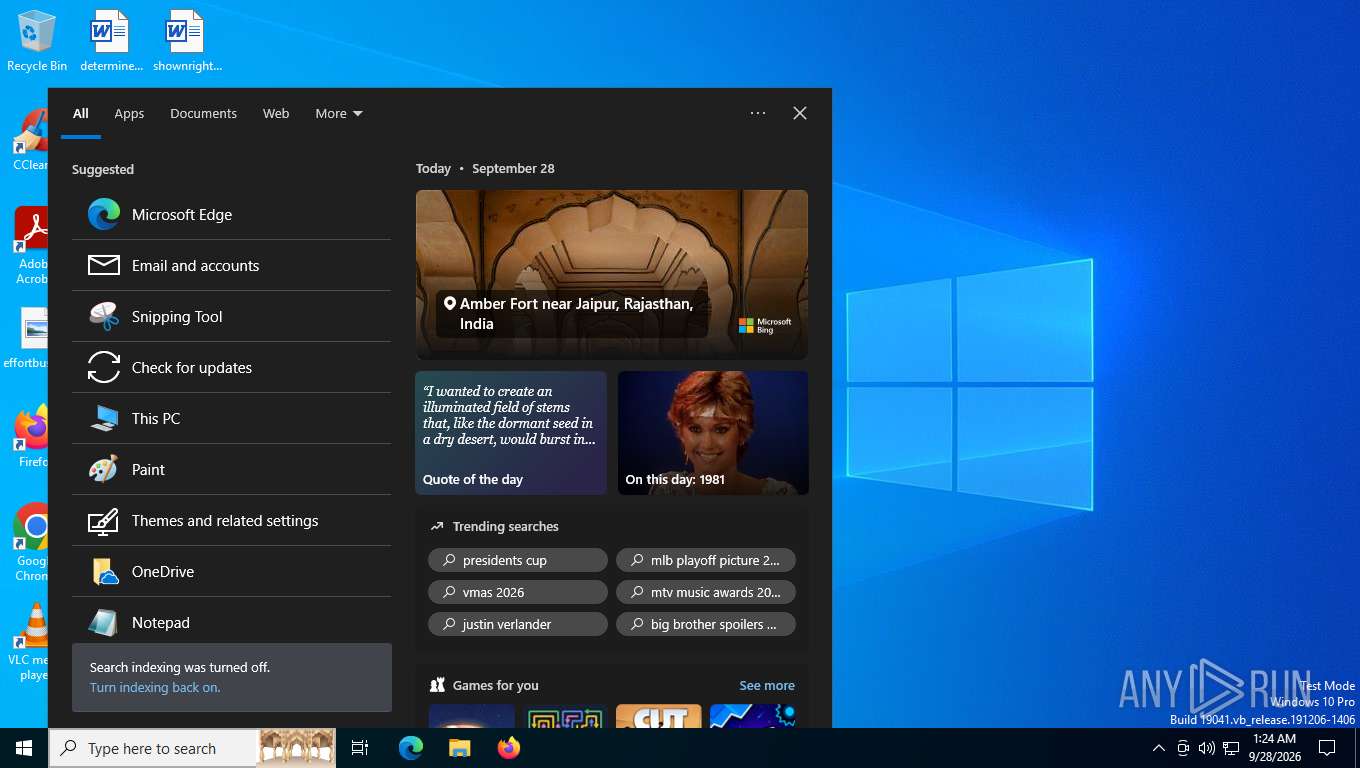This screenshot has width=1360, height=768.
Task: Open the Amber Fort Bing image card
Action: click(x=612, y=275)
